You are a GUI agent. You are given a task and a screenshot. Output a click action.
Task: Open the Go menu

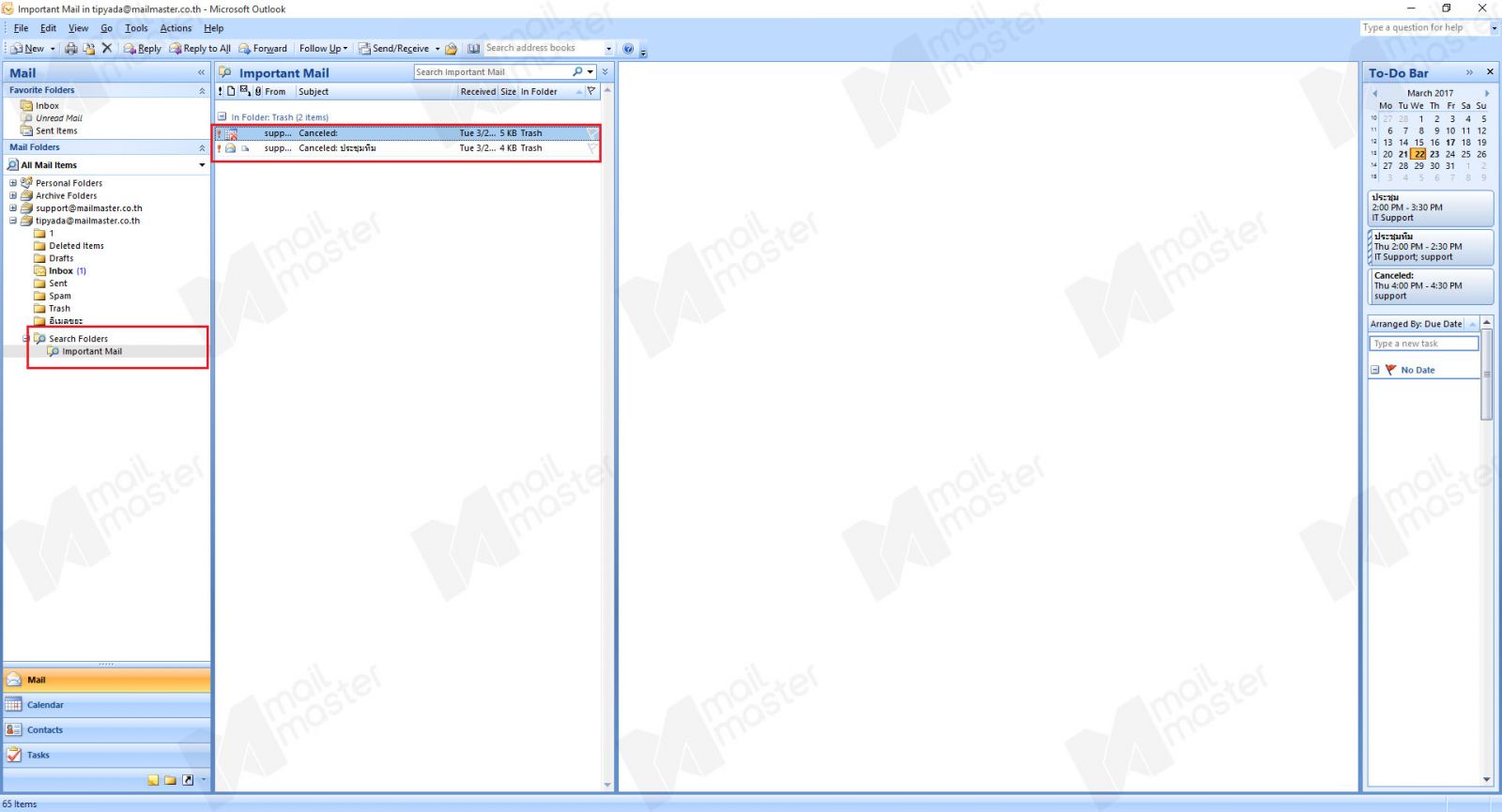click(106, 28)
